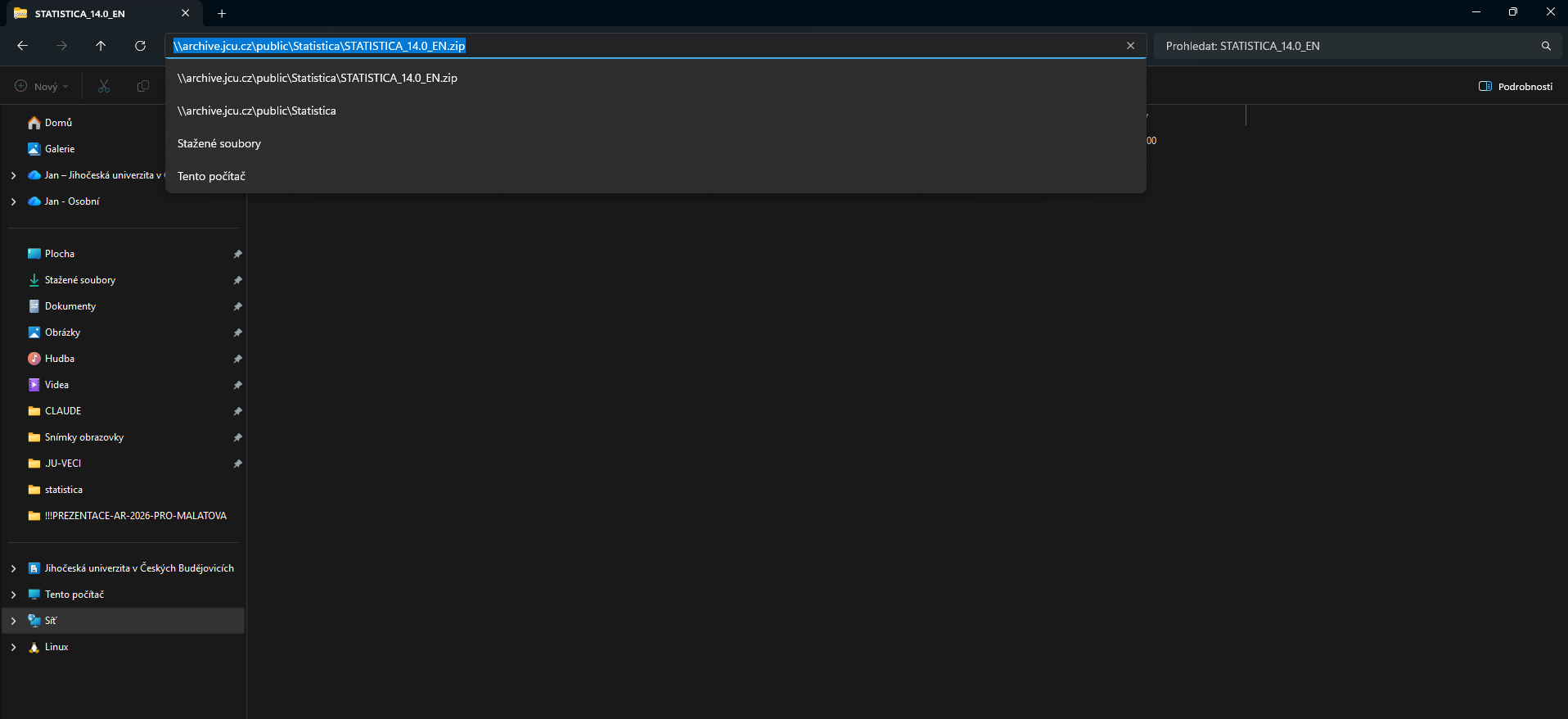Expand the Síť network node
This screenshot has height=719, width=1568.
13,621
